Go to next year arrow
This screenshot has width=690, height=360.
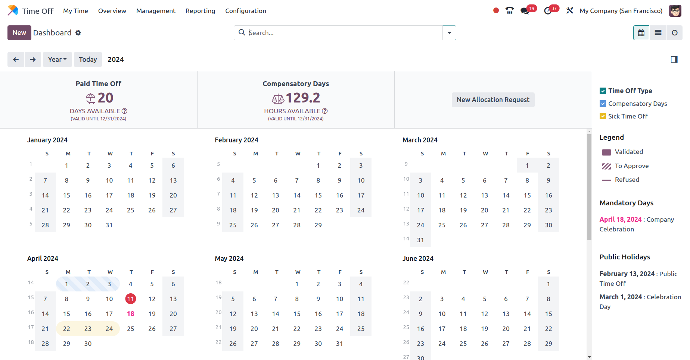pyautogui.click(x=33, y=59)
